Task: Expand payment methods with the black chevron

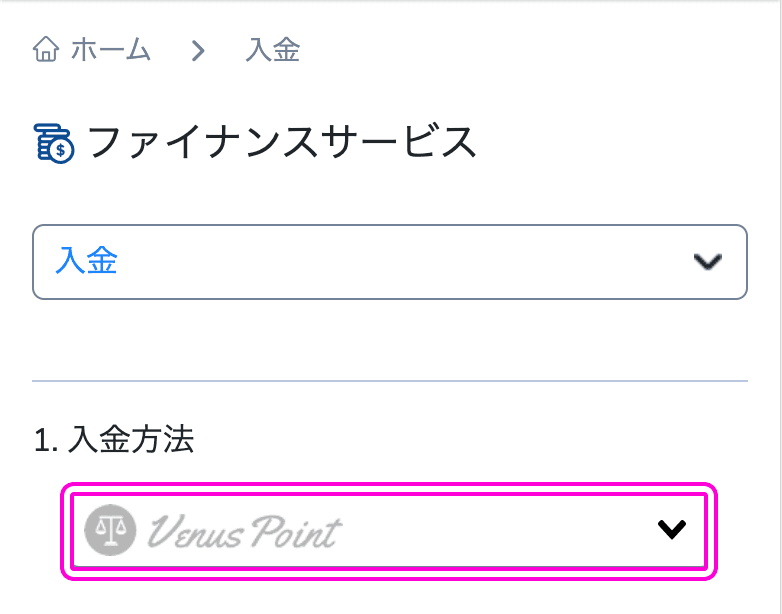Action: (672, 529)
